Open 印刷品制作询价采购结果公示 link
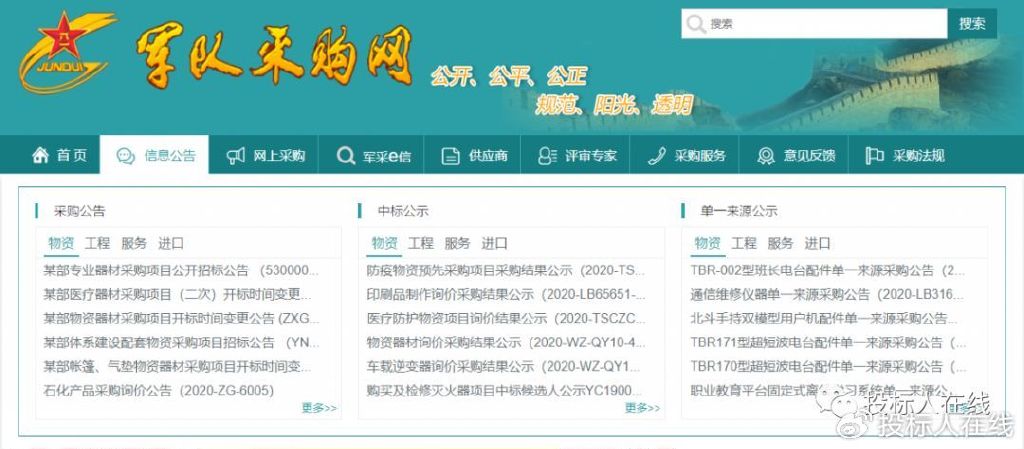The image size is (1024, 449). 506,295
